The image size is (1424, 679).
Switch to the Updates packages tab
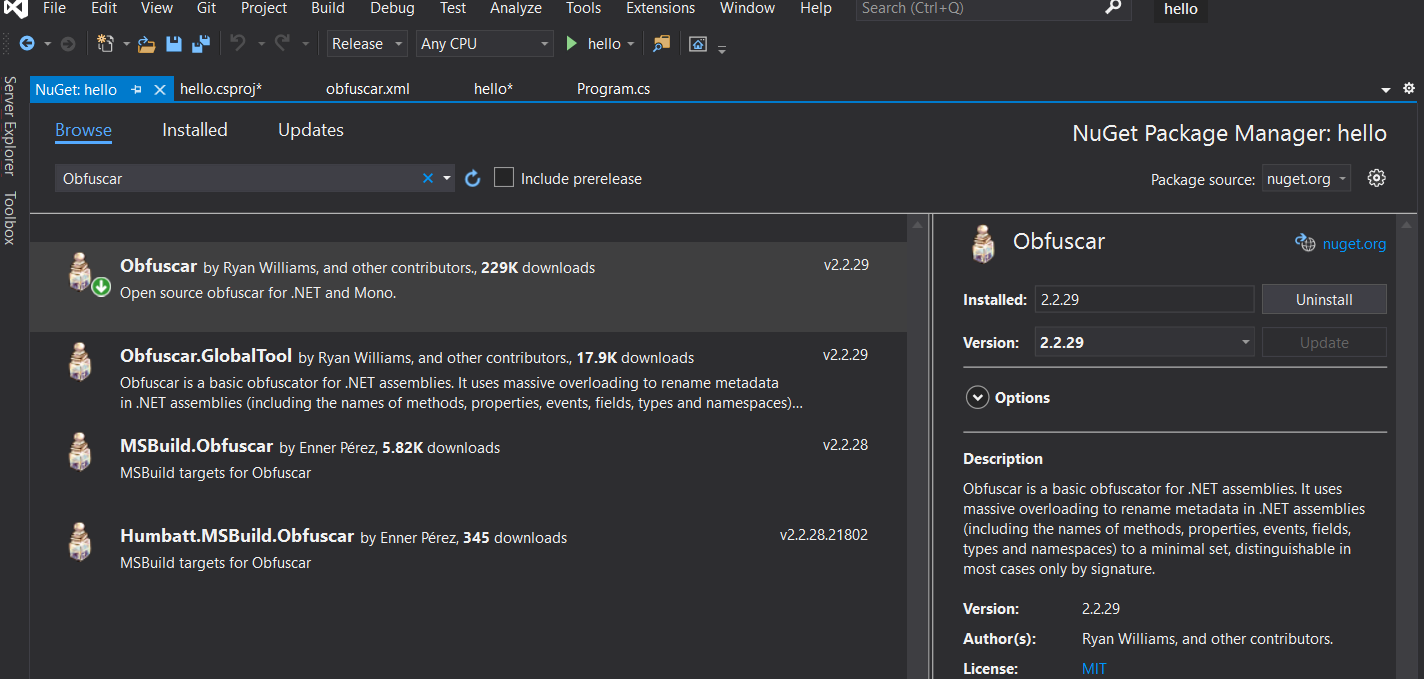(311, 130)
